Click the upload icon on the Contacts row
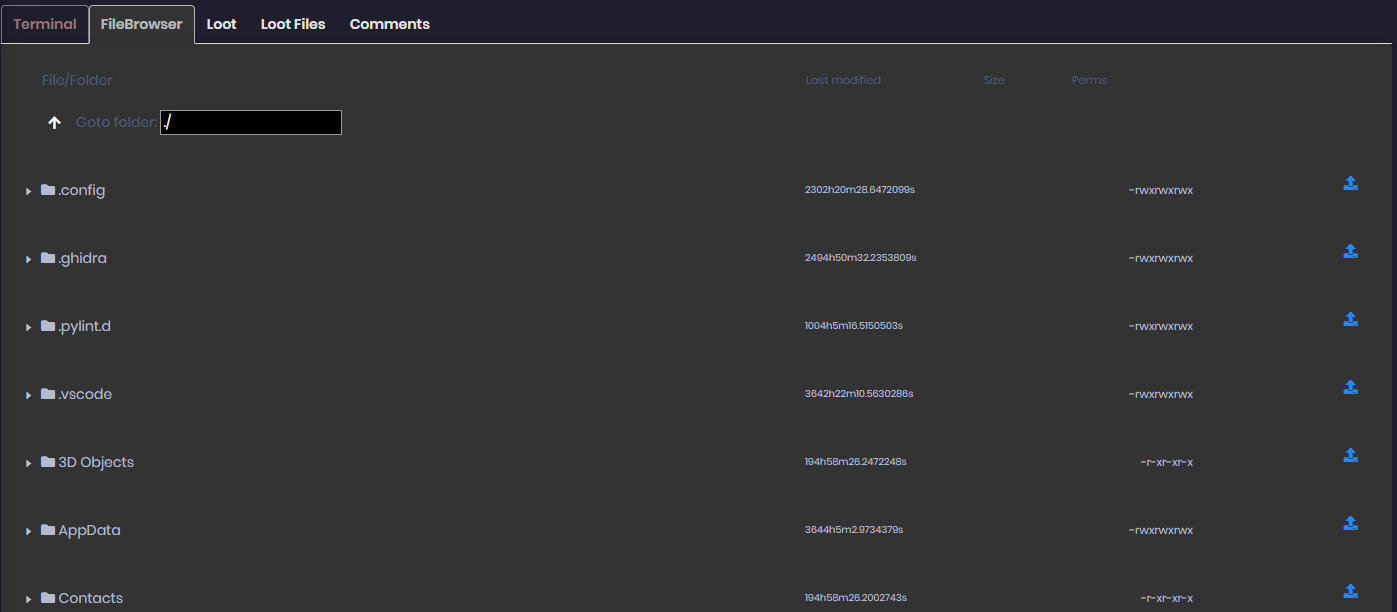 tap(1351, 591)
